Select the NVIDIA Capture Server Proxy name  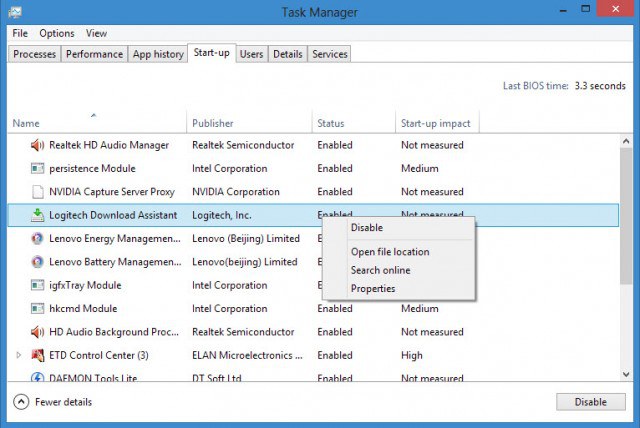pos(112,191)
